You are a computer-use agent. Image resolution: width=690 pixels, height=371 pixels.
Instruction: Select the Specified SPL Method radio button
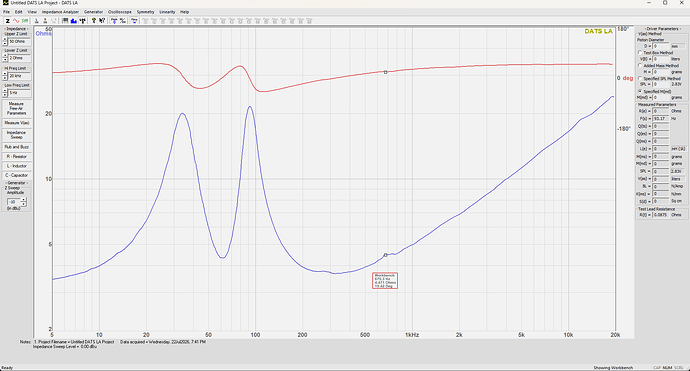click(x=640, y=78)
